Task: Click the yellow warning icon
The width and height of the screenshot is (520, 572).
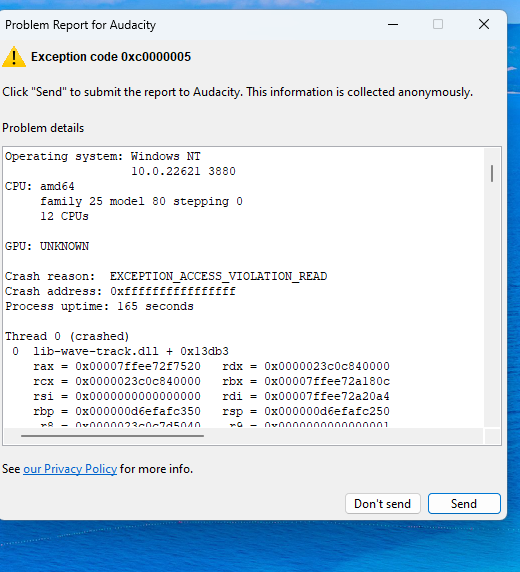Action: click(14, 57)
